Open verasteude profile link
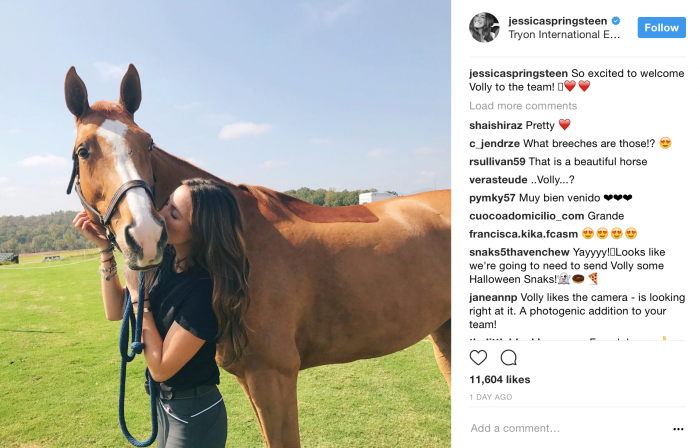The width and height of the screenshot is (700, 448). (x=498, y=180)
